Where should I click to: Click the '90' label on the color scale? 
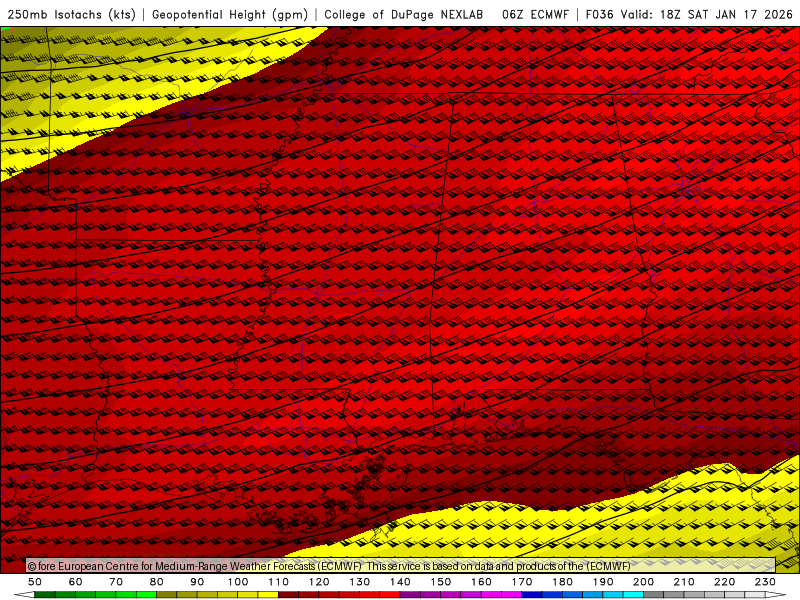point(197,582)
